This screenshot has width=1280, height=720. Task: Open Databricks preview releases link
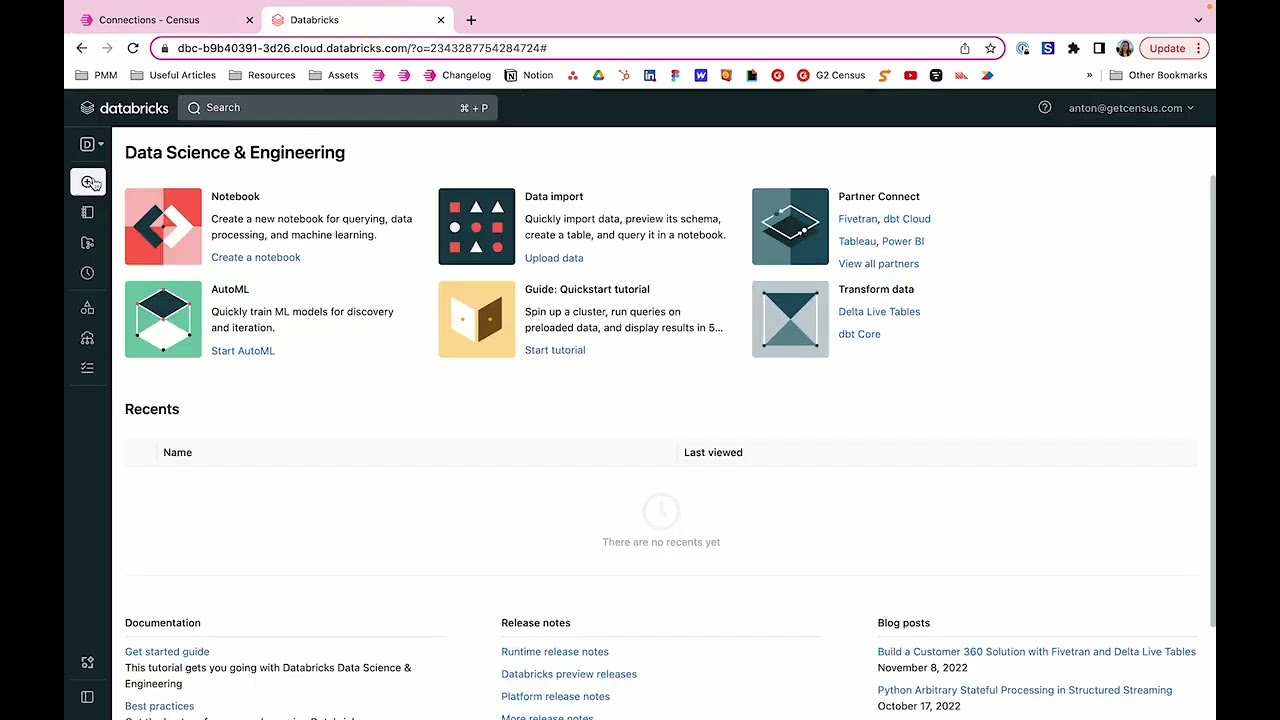tap(569, 674)
